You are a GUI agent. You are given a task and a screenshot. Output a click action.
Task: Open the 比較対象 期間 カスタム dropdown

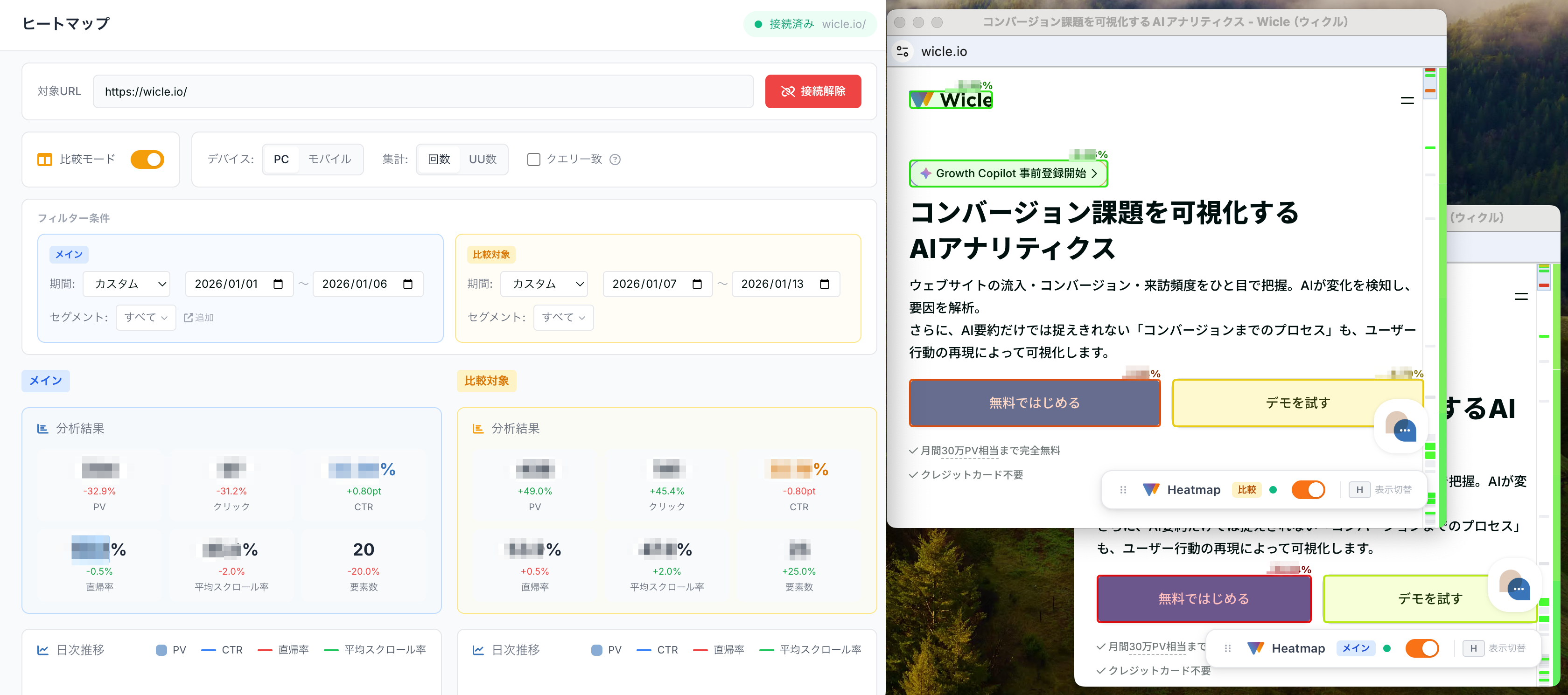click(x=544, y=284)
